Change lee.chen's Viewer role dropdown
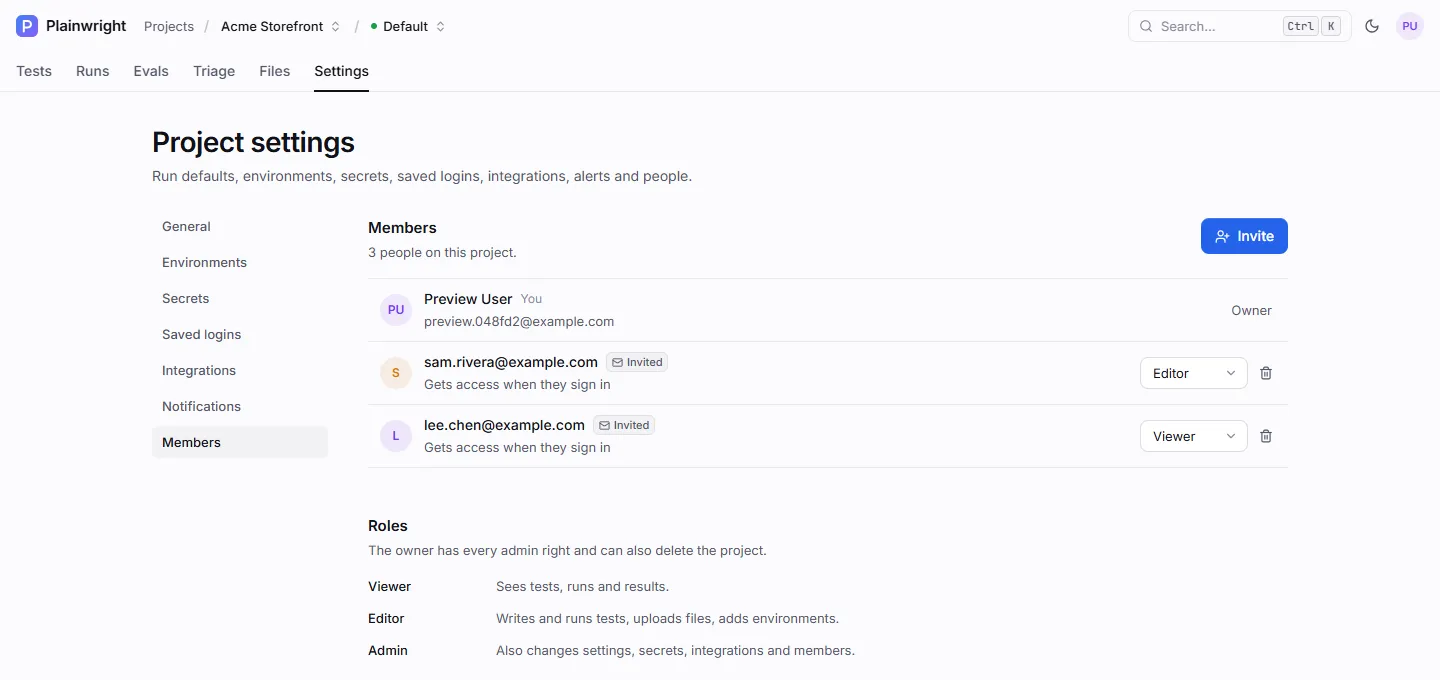1440x680 pixels. coord(1194,436)
